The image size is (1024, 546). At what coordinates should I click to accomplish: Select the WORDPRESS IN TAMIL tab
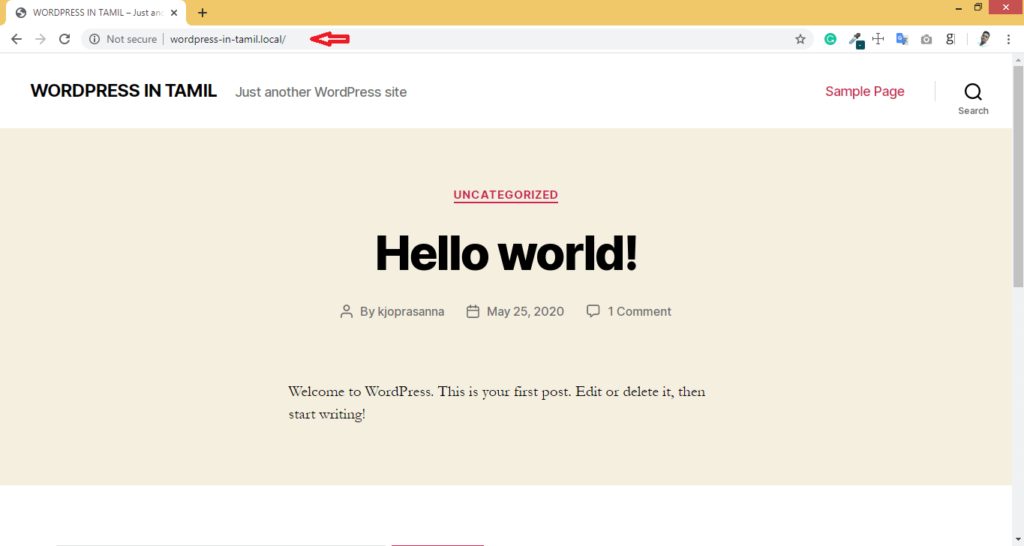coord(96,13)
